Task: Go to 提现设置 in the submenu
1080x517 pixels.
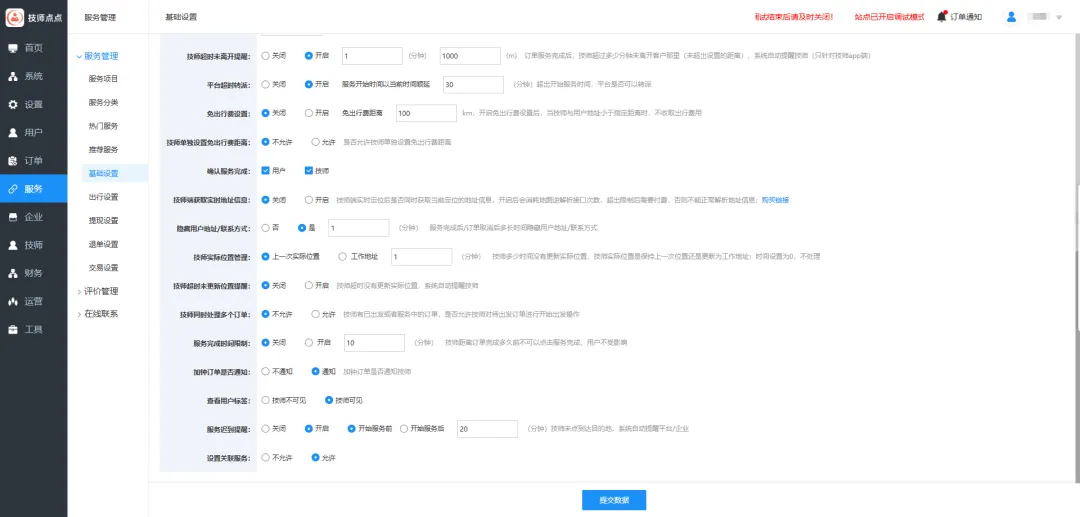Action: pyautogui.click(x=103, y=220)
